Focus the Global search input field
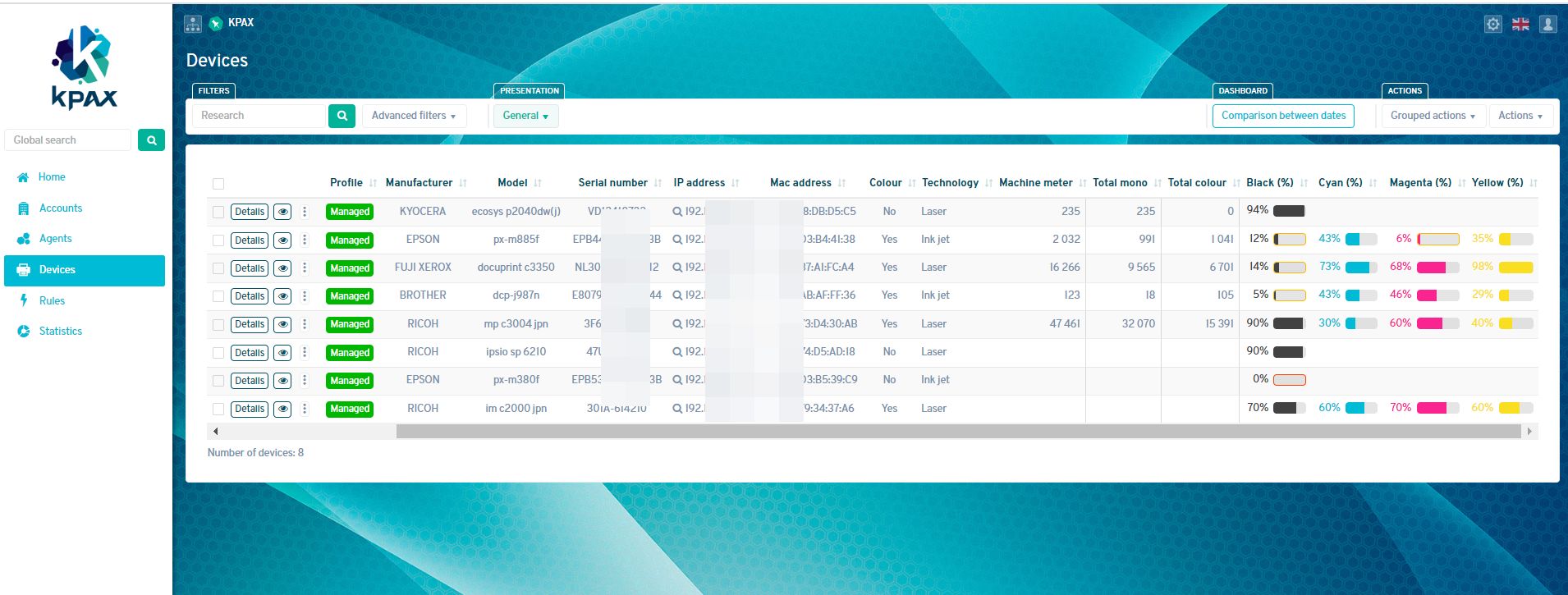The height and width of the screenshot is (595, 1568). 68,140
